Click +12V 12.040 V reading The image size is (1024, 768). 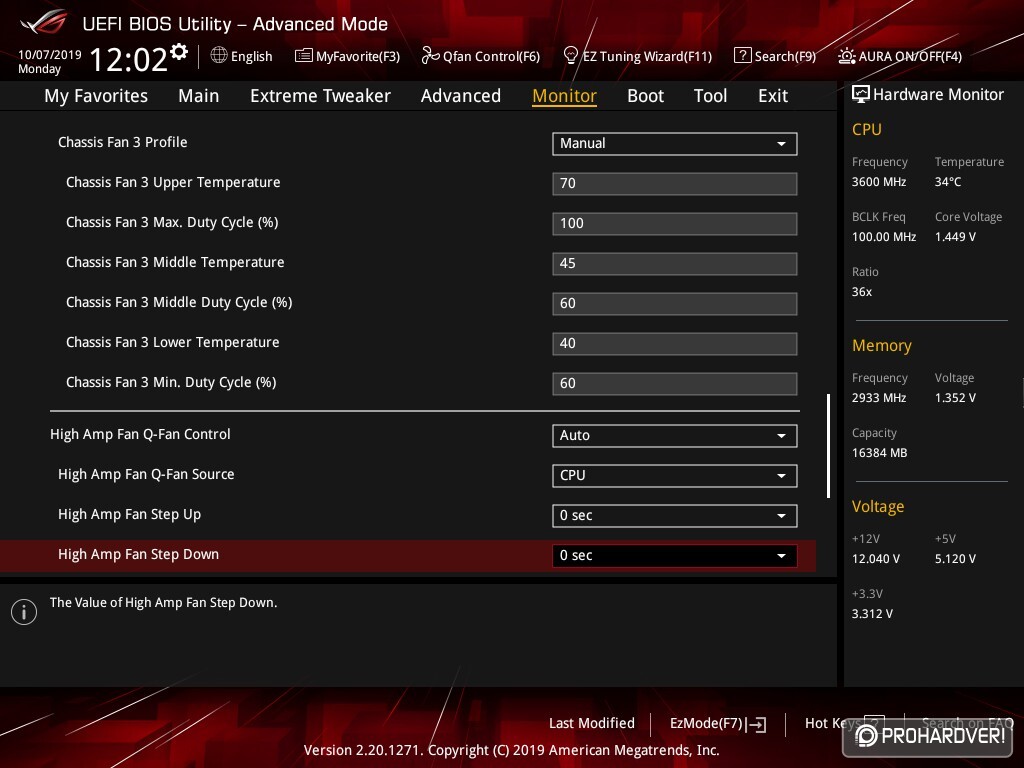876,559
